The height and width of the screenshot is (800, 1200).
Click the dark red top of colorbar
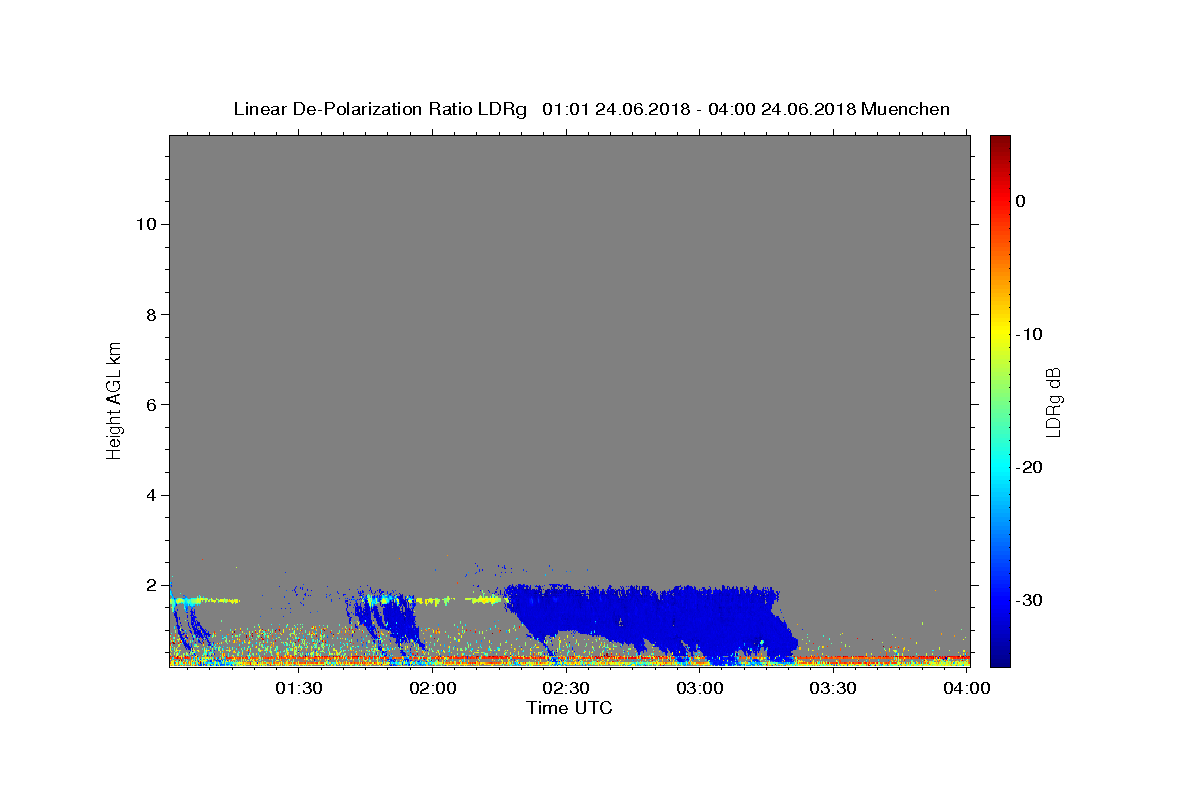[x=1000, y=145]
